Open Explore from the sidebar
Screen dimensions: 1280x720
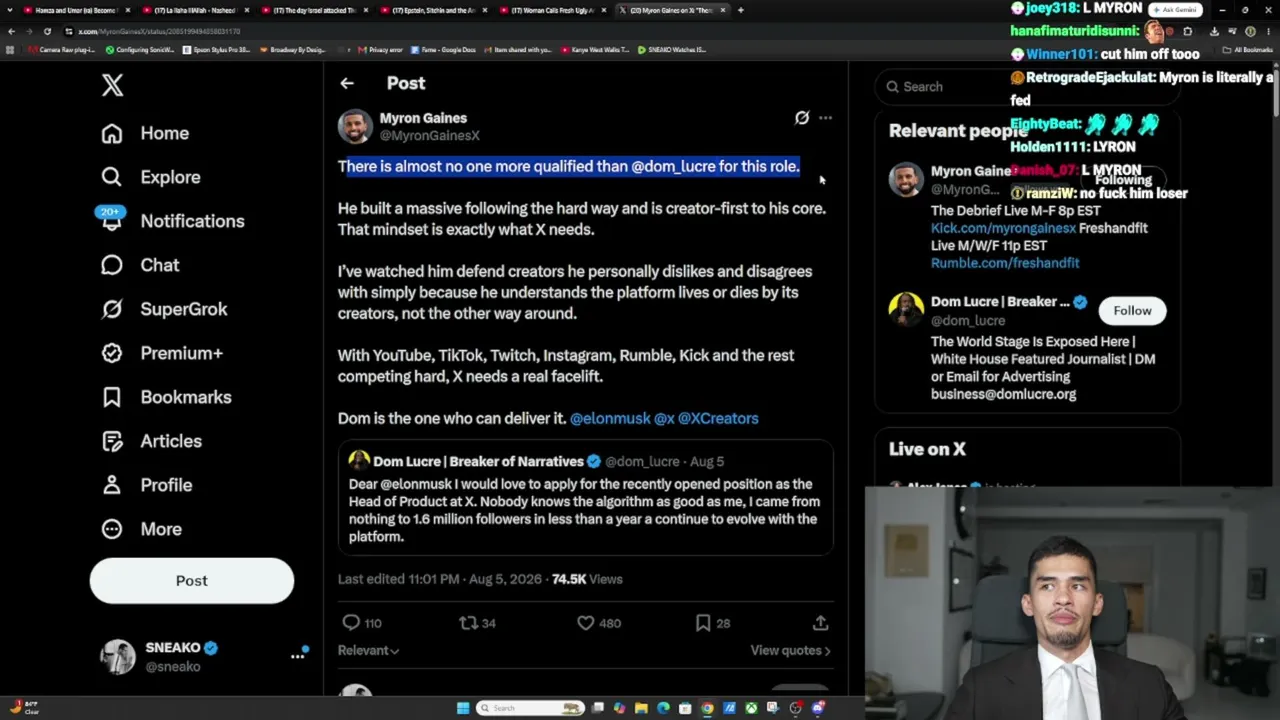(151, 177)
